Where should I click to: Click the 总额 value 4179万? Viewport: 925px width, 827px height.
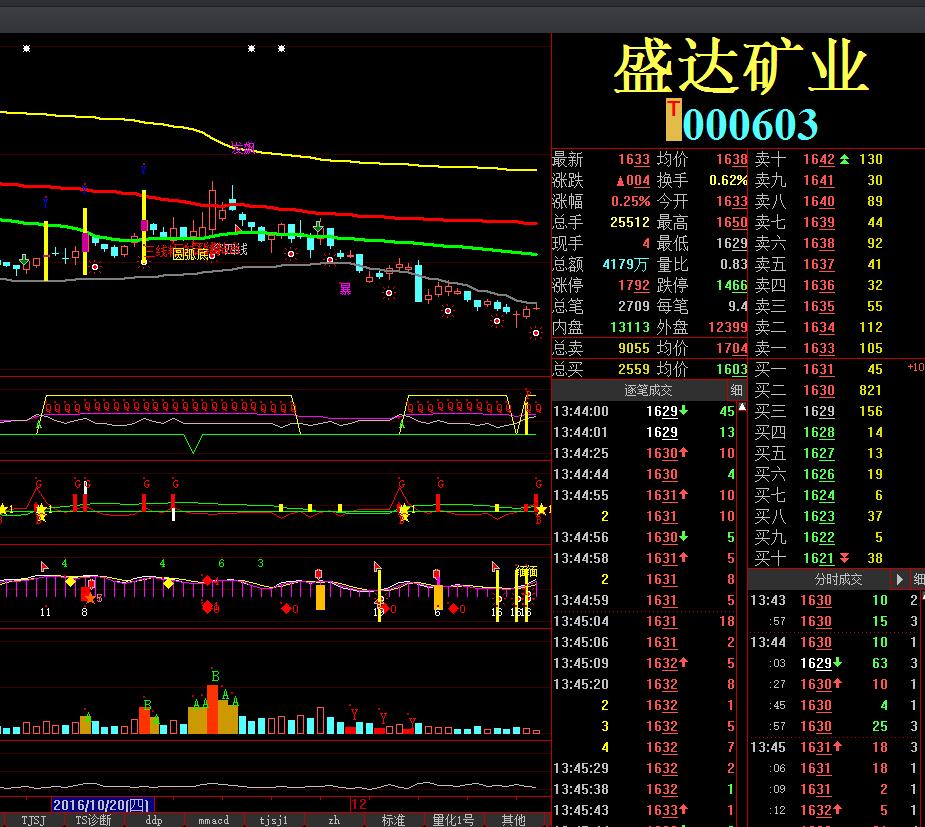pyautogui.click(x=625, y=264)
